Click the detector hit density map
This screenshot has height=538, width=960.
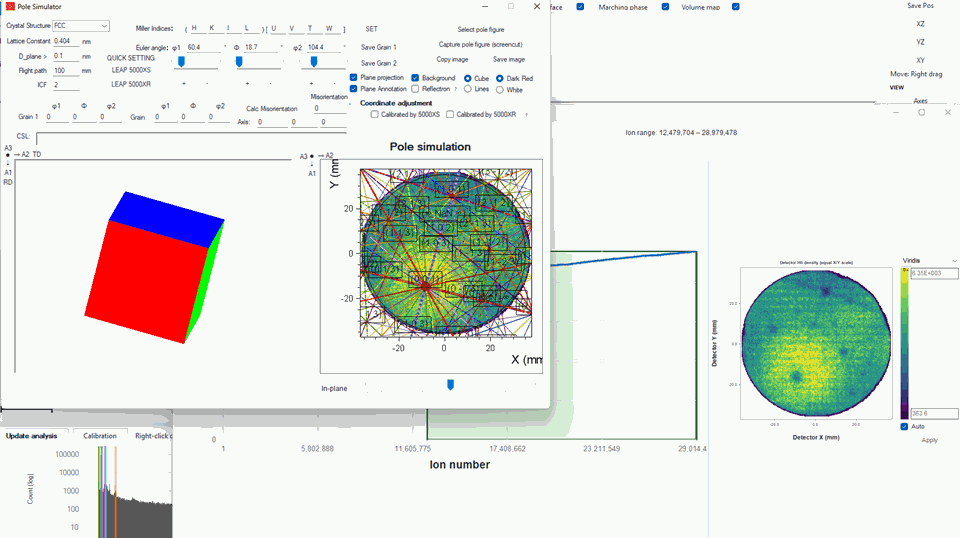[x=816, y=343]
